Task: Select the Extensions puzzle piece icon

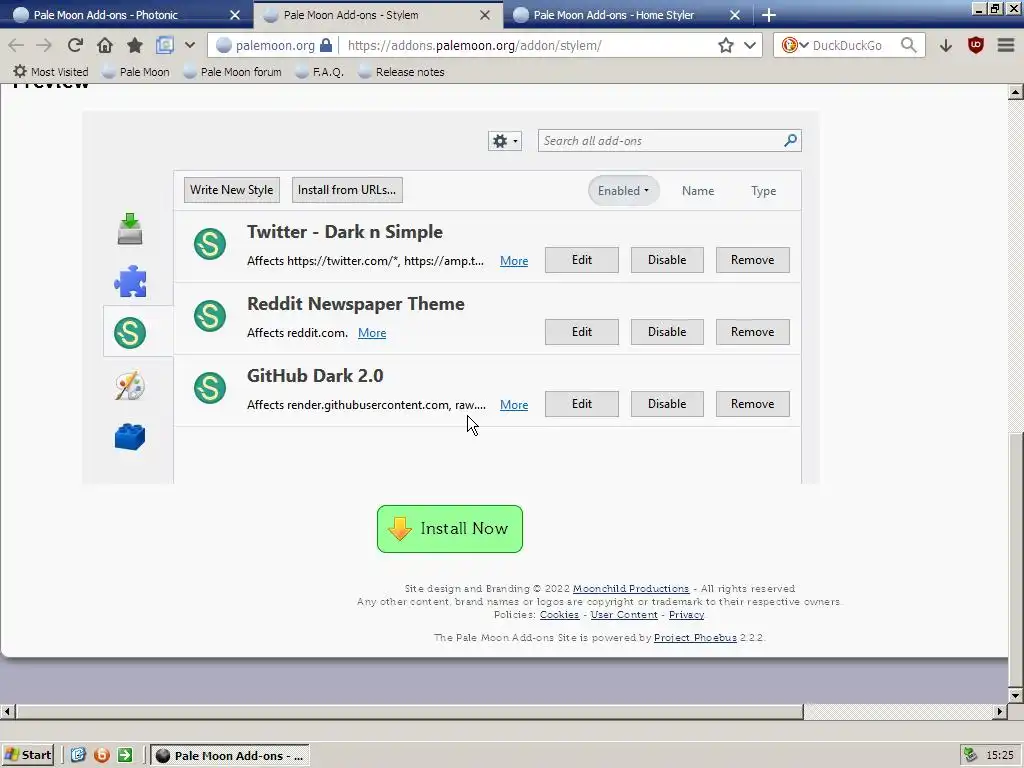Action: [130, 281]
